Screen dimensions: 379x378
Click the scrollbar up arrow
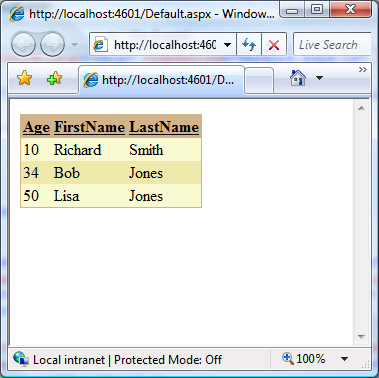point(361,108)
